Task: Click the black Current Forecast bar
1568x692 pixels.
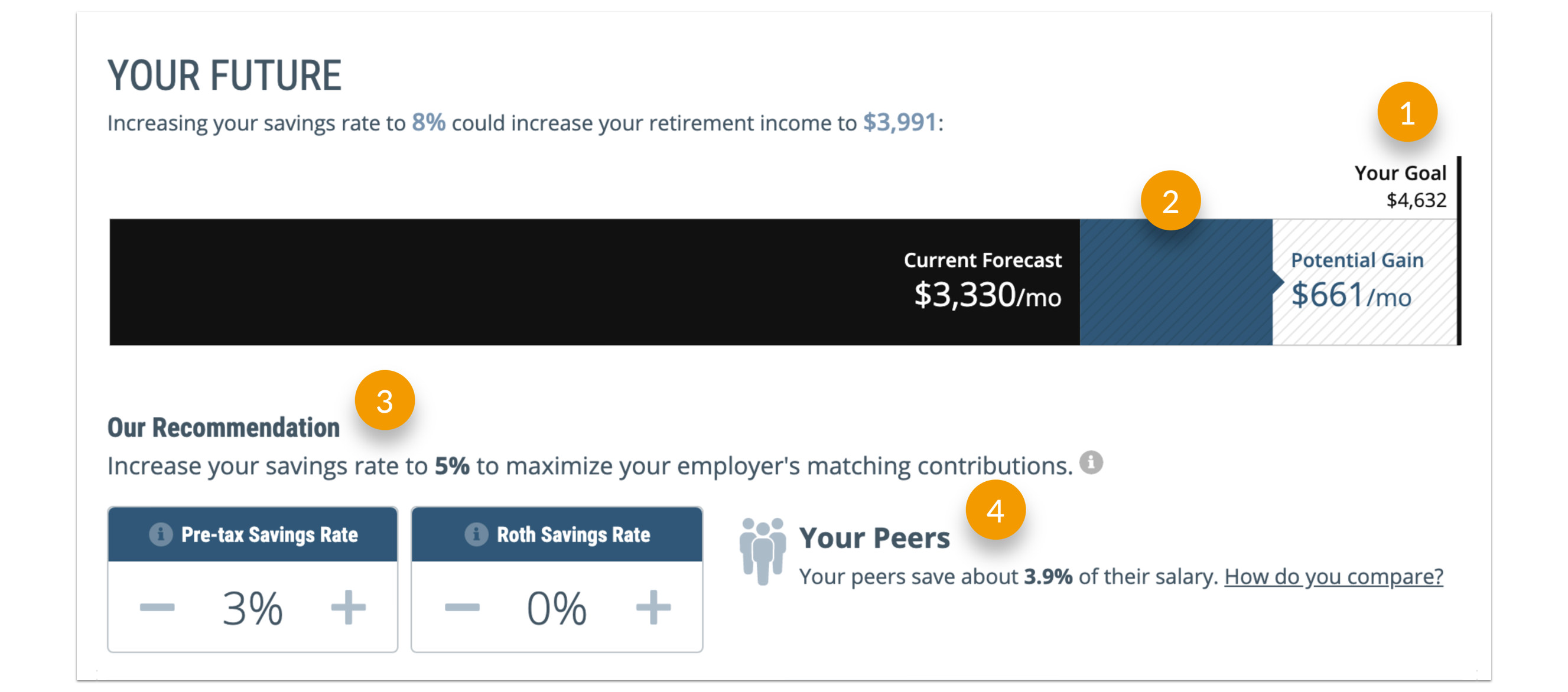Action: click(x=548, y=282)
